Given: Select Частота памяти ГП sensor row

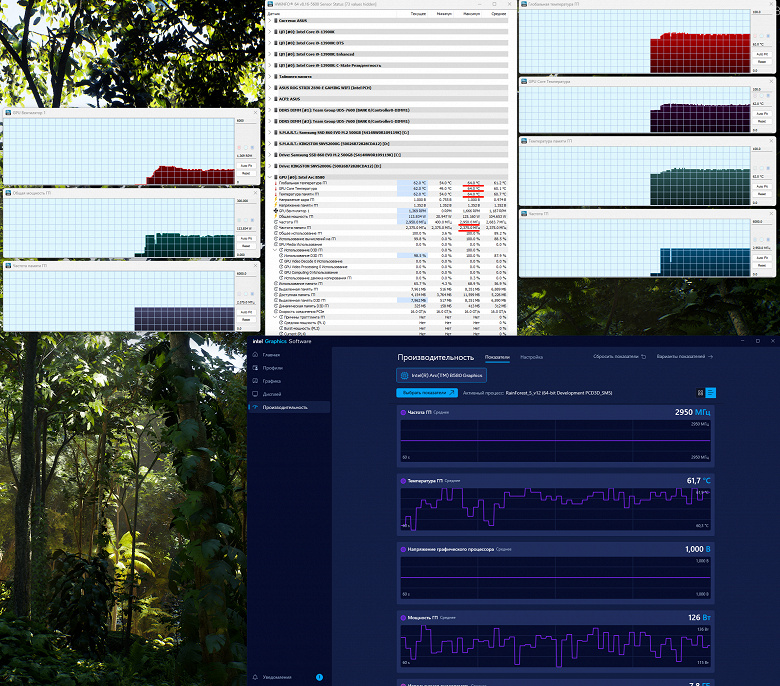Looking at the screenshot, I should [390, 227].
